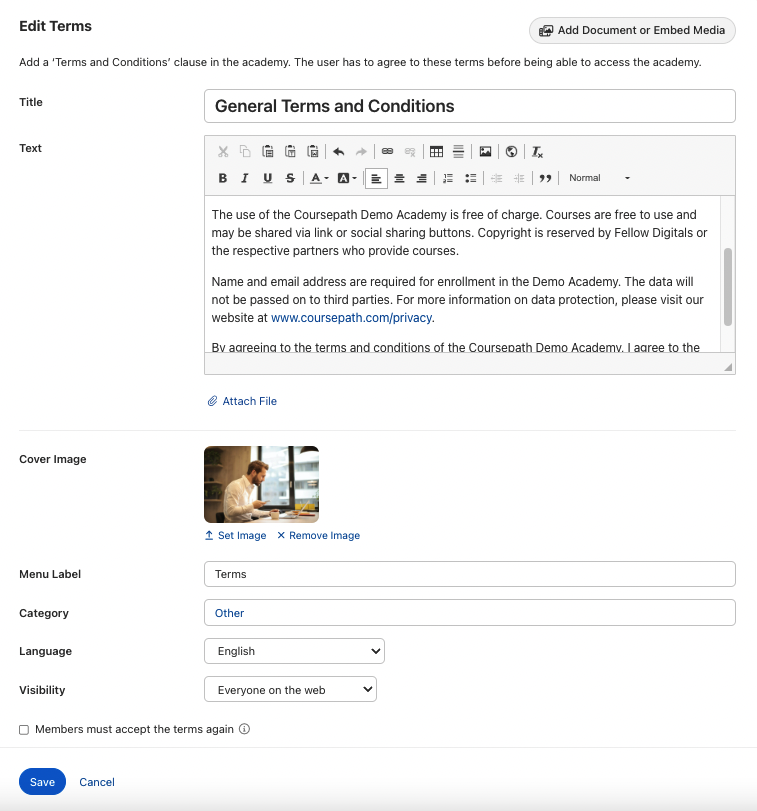Undo the last edit
The width and height of the screenshot is (757, 811).
pyautogui.click(x=338, y=152)
